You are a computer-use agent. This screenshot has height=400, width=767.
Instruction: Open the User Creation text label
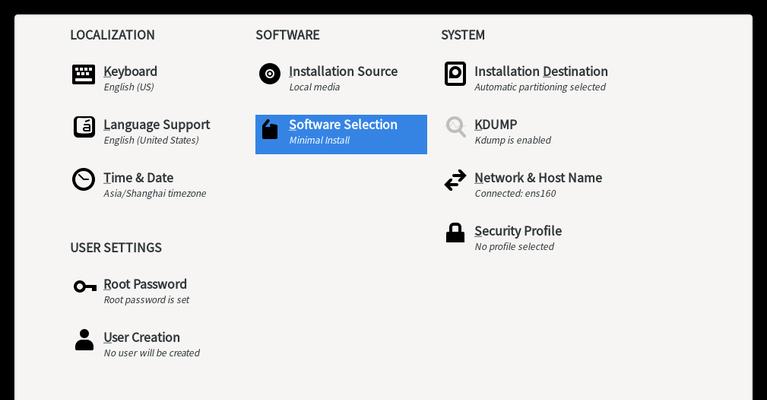pyautogui.click(x=141, y=337)
